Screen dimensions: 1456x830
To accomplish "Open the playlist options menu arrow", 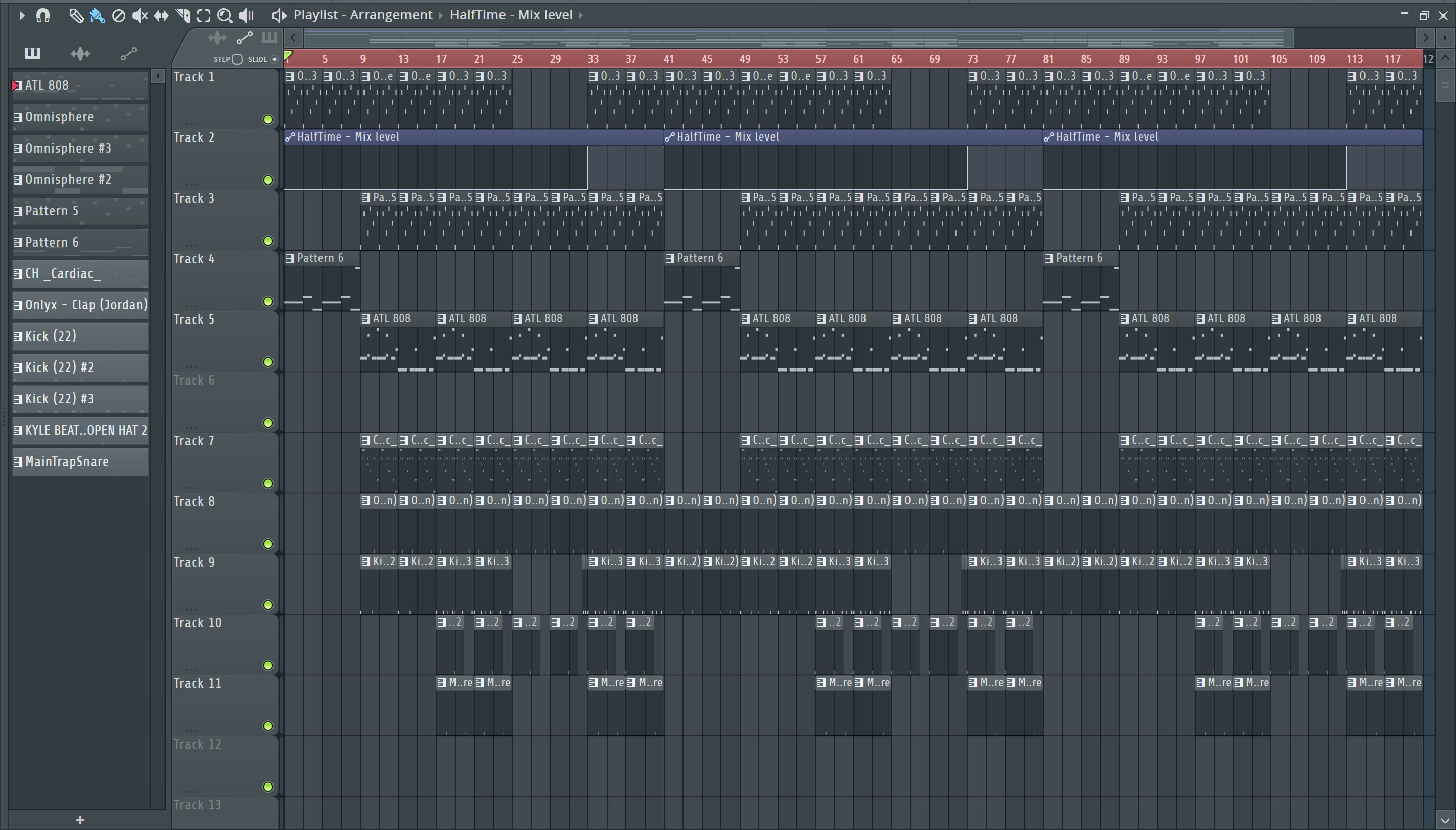I will coord(22,15).
